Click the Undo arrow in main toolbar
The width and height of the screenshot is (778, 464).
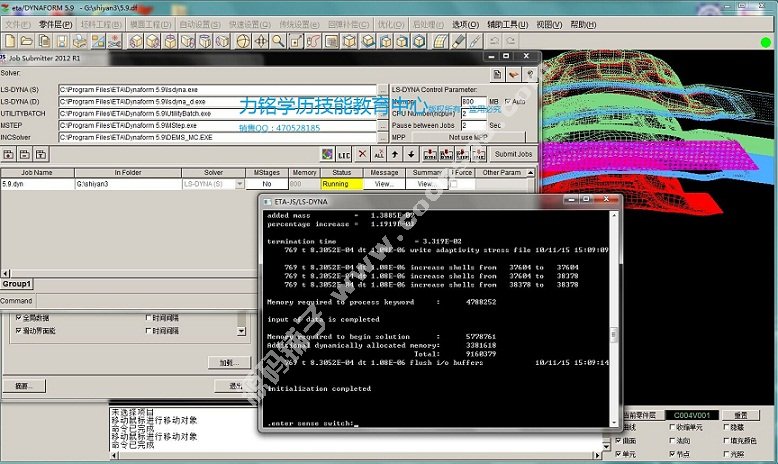pyautogui.click(x=494, y=41)
